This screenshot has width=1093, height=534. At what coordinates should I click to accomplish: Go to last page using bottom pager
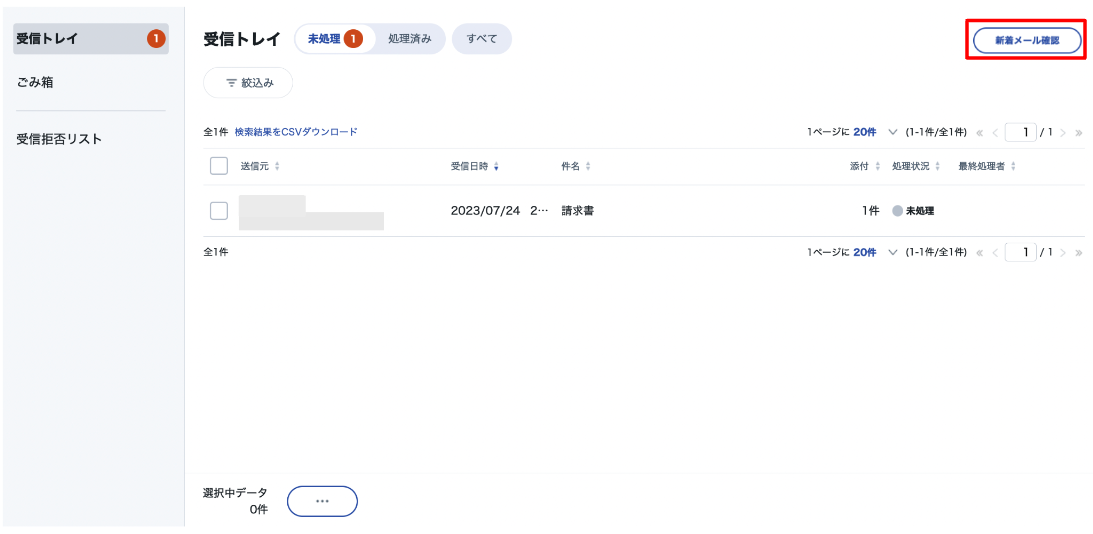coord(1079,252)
